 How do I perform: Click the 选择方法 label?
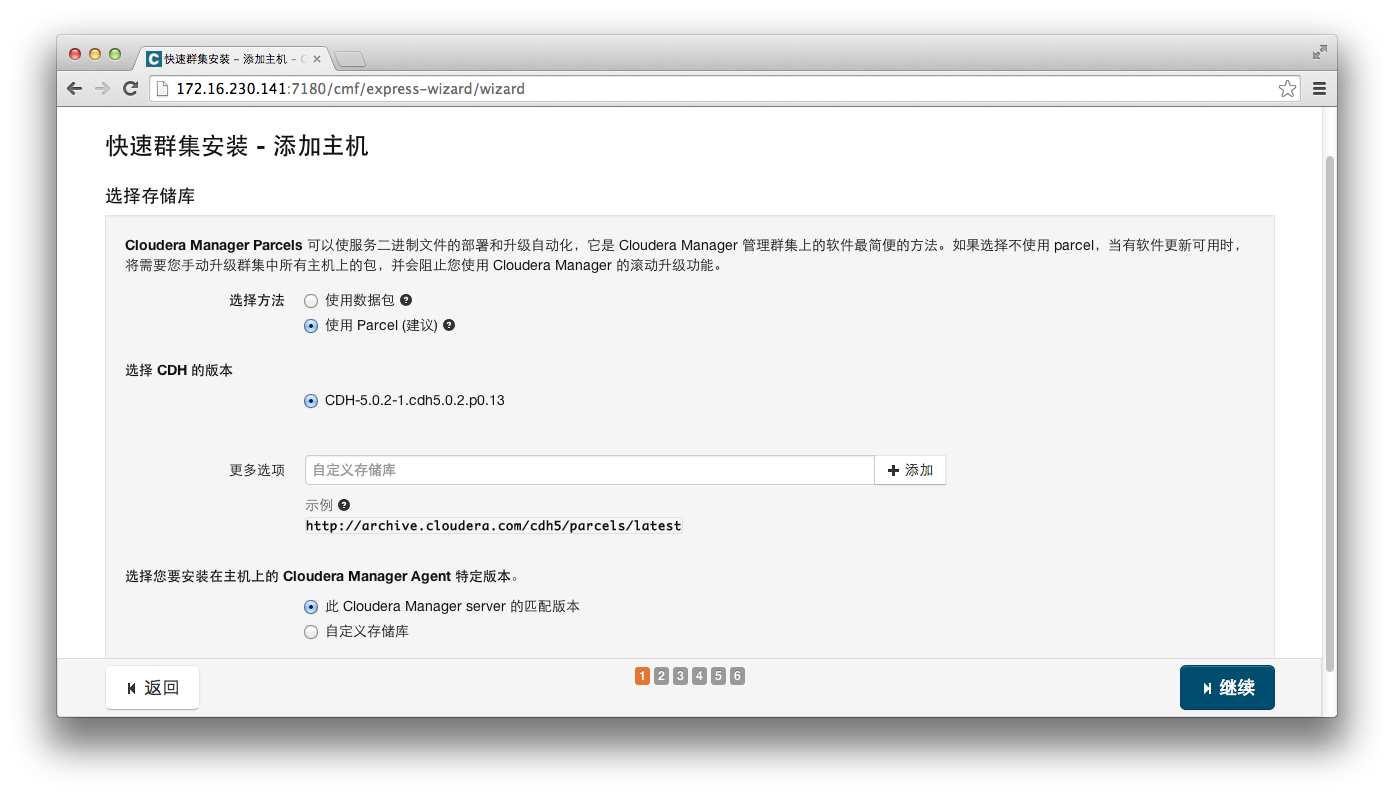[x=257, y=300]
